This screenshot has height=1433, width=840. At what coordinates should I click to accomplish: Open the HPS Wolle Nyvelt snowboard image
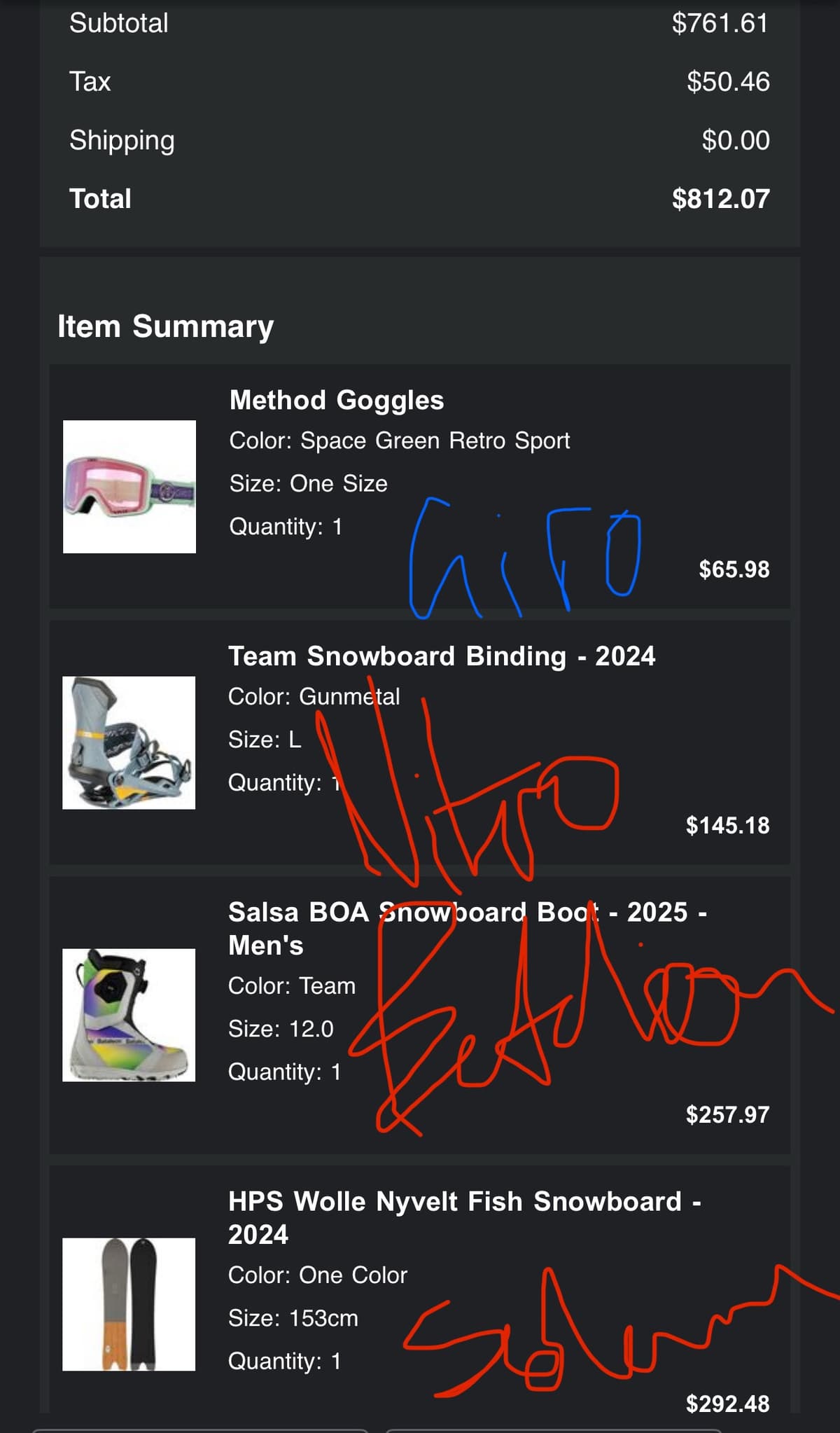click(129, 1304)
